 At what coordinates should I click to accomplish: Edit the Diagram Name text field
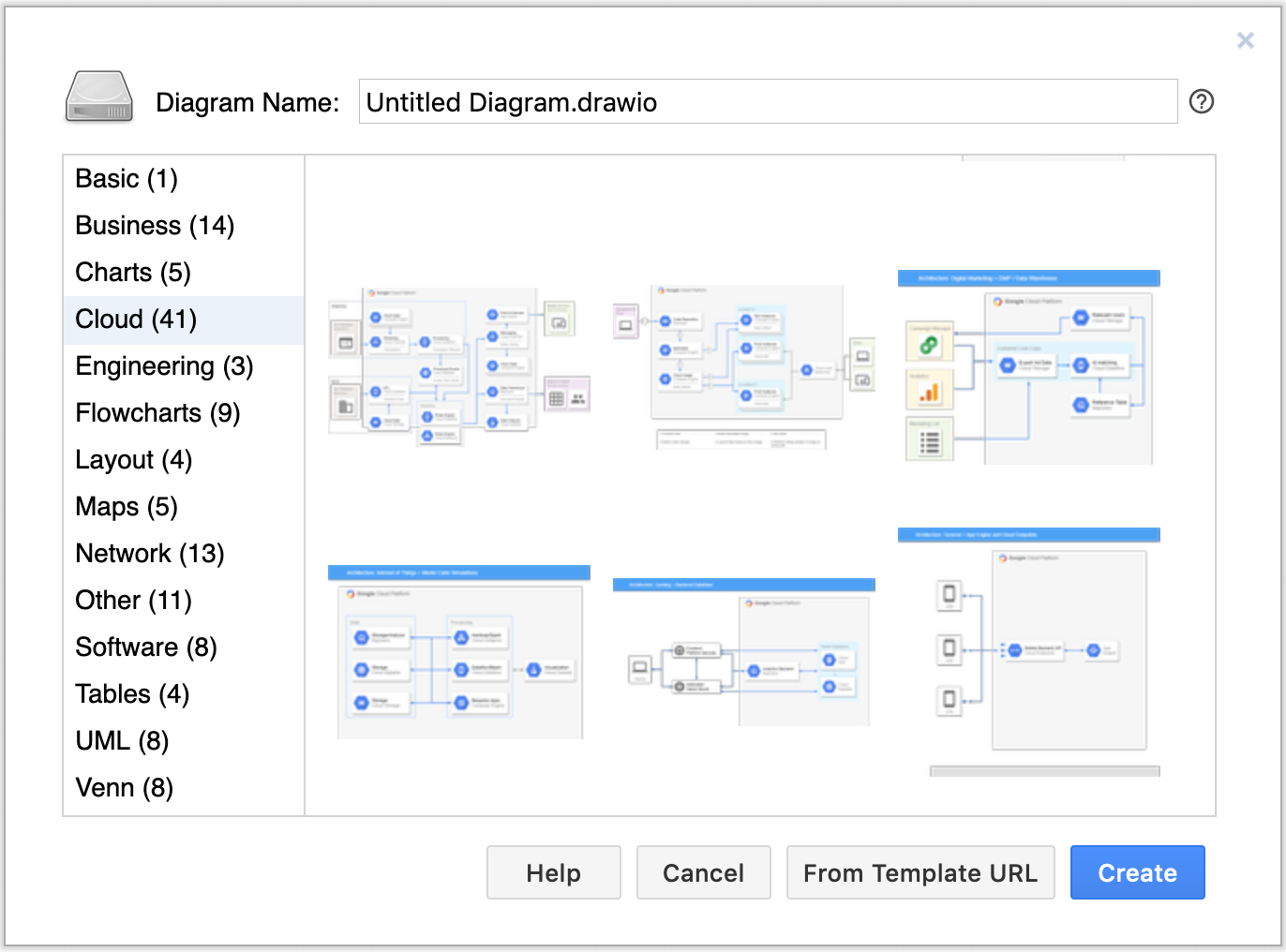(768, 101)
